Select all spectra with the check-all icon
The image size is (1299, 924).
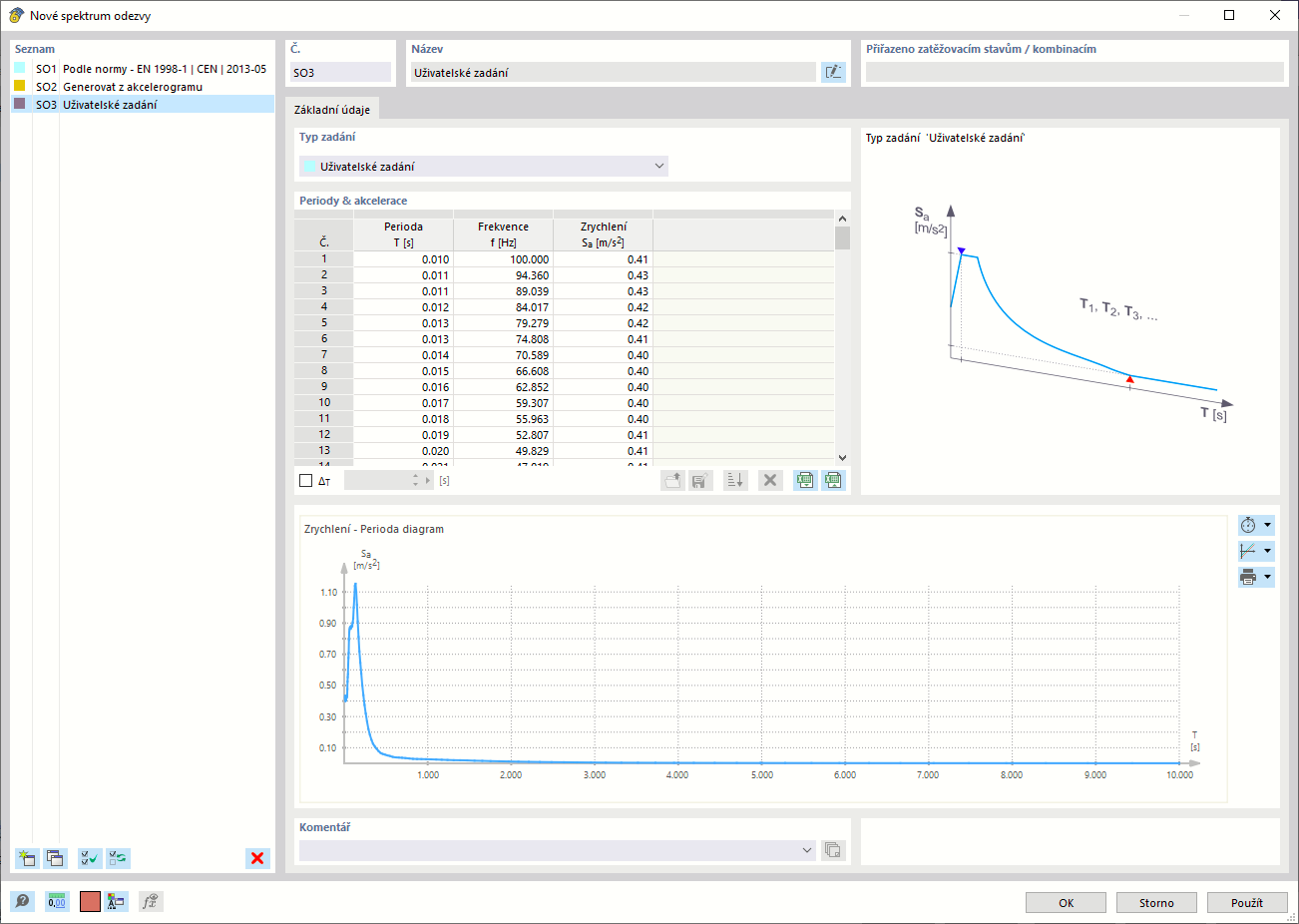(x=90, y=858)
